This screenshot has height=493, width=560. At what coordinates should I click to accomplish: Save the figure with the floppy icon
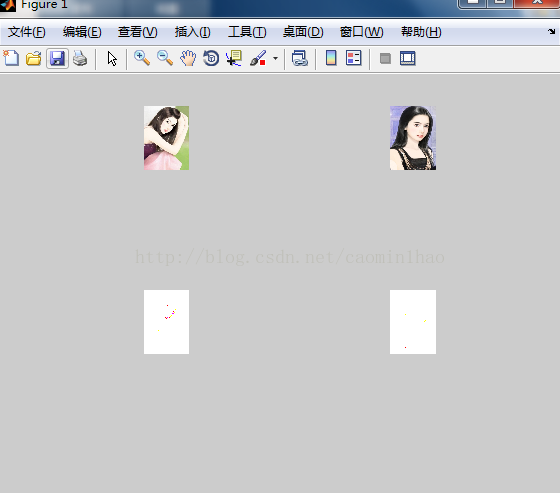pyautogui.click(x=57, y=58)
